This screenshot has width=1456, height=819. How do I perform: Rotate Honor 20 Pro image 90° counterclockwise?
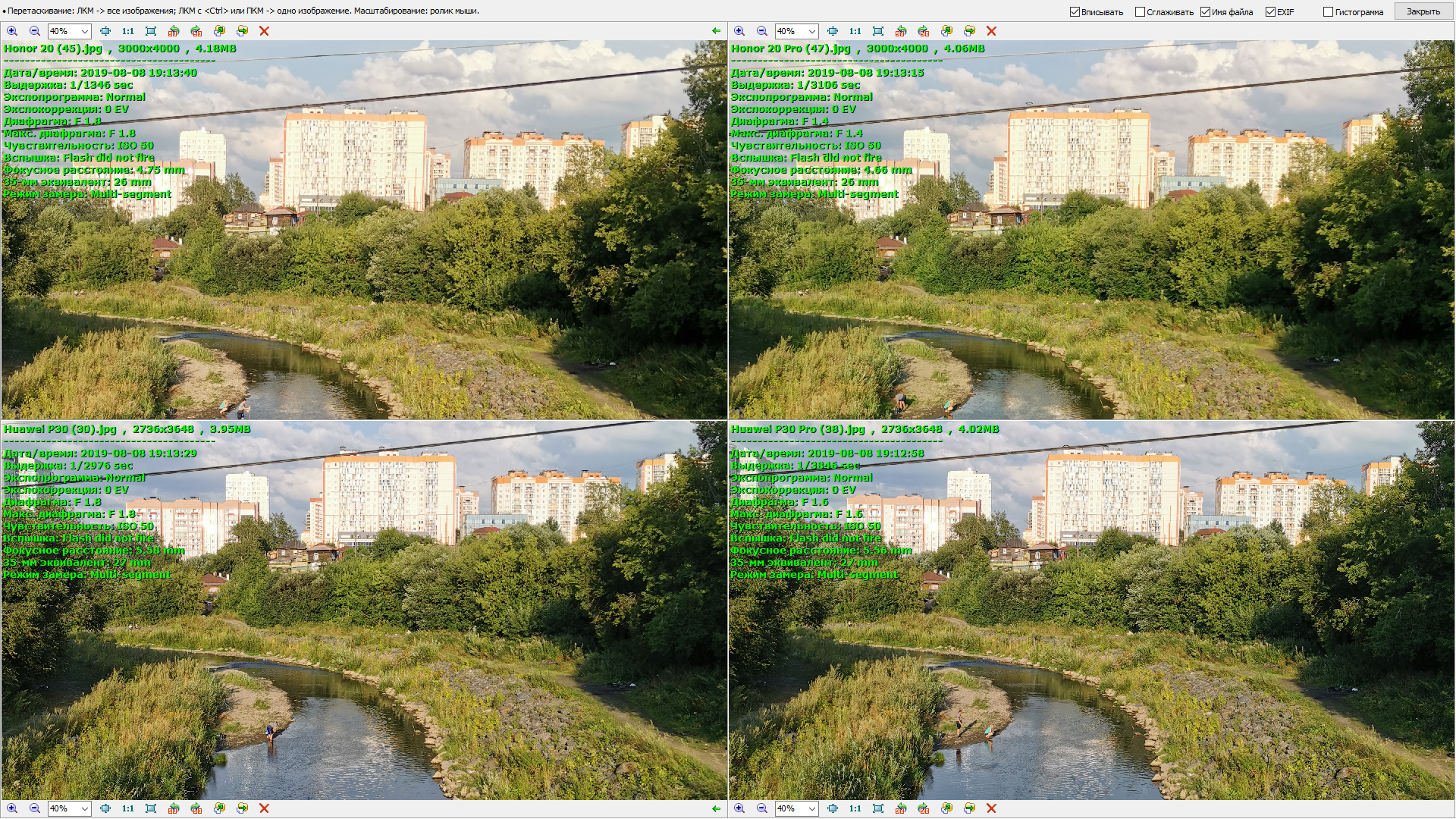point(901,31)
